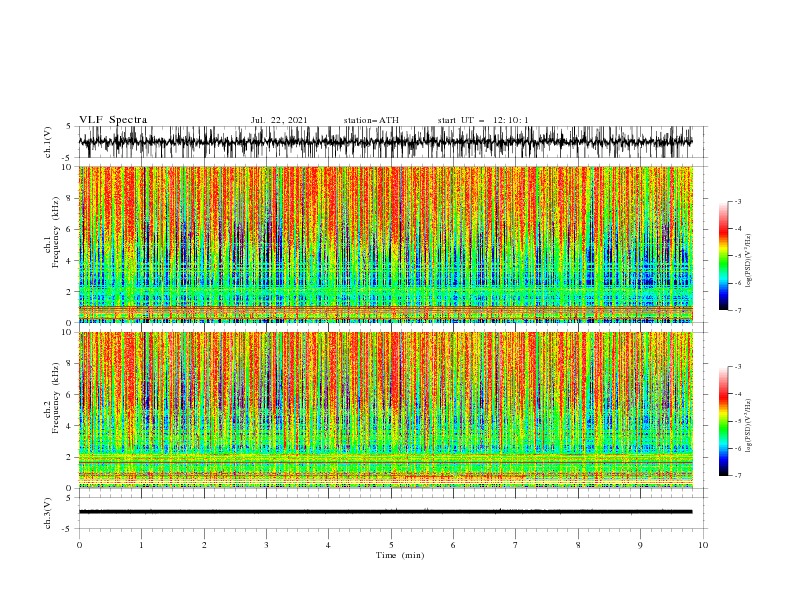Click the ch.2 colorbar "log(PSD)(V²/Hz)" label

749,426
